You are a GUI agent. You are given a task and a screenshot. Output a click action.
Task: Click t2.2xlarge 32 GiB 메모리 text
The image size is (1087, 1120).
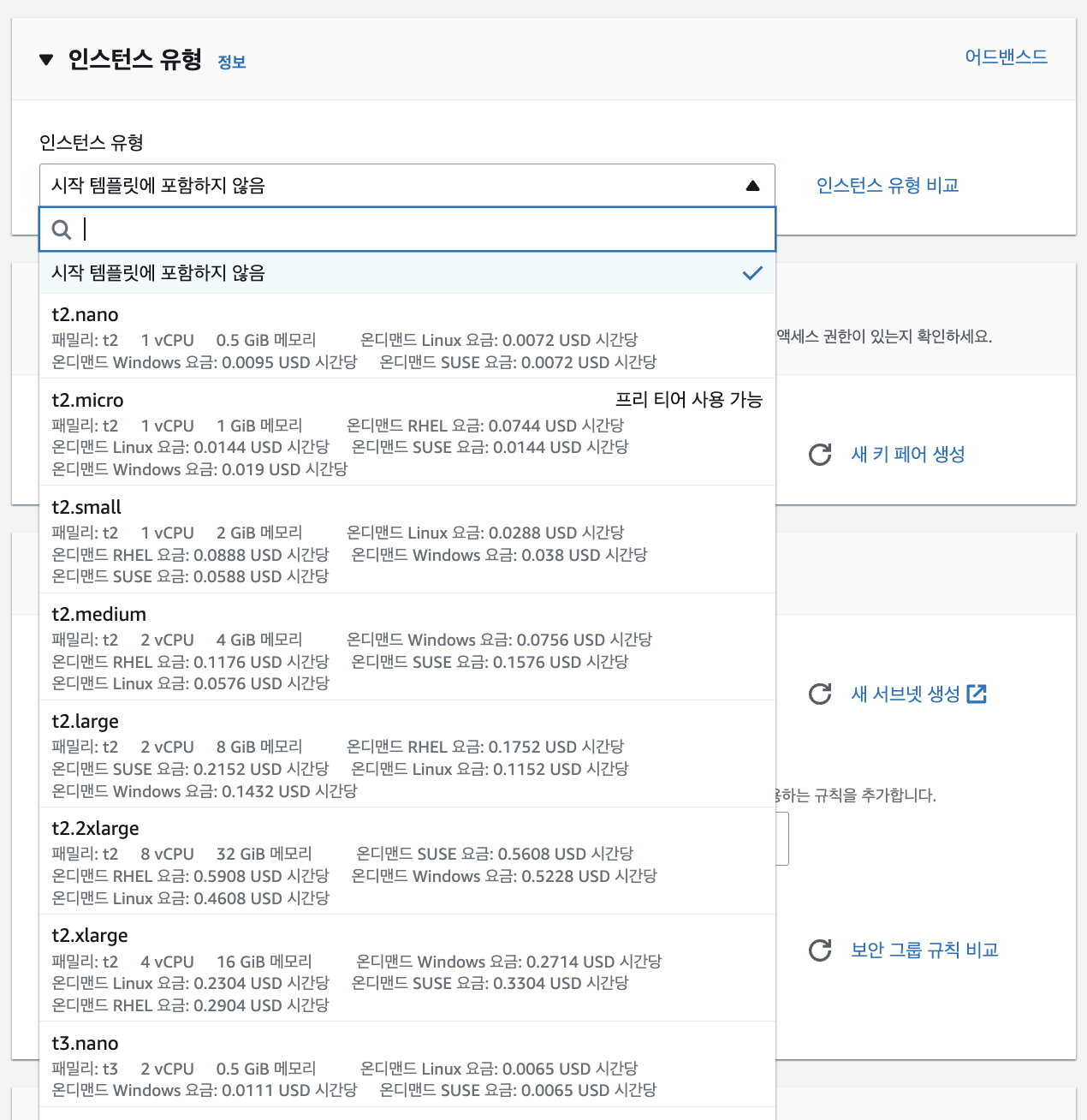(264, 854)
